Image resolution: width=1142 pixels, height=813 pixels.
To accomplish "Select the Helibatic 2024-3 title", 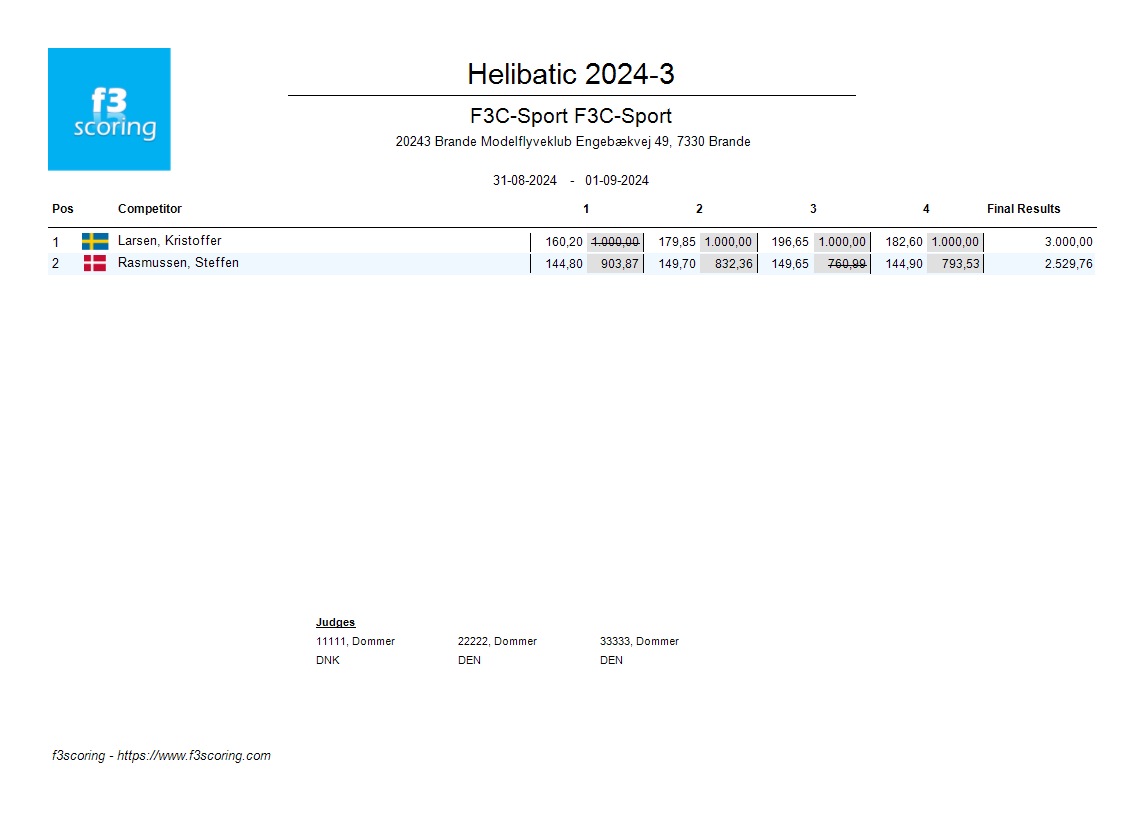I will [x=571, y=74].
